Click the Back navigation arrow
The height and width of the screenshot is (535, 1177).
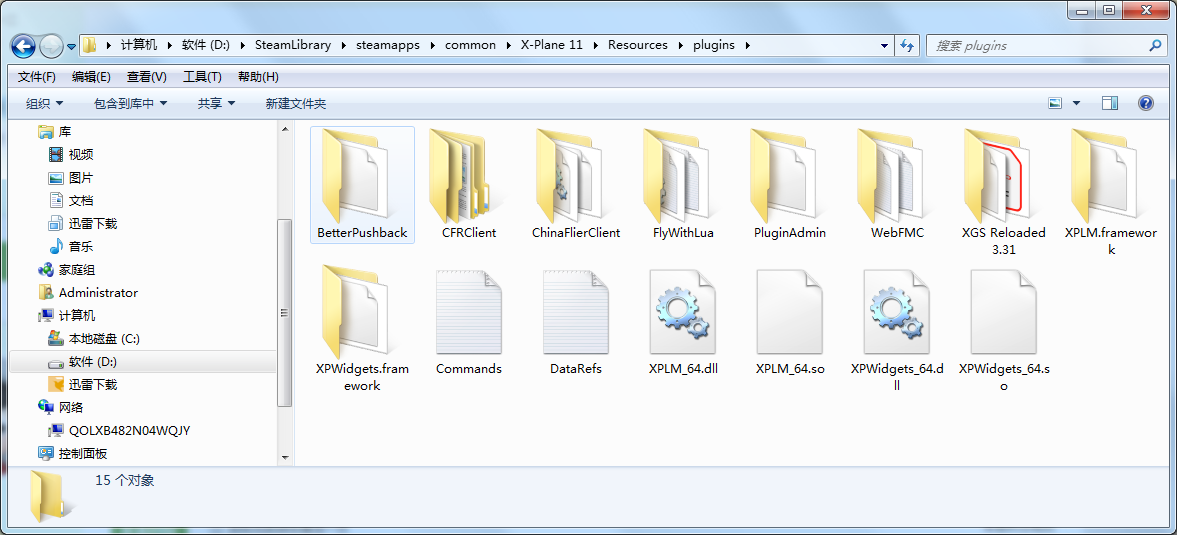pos(23,46)
